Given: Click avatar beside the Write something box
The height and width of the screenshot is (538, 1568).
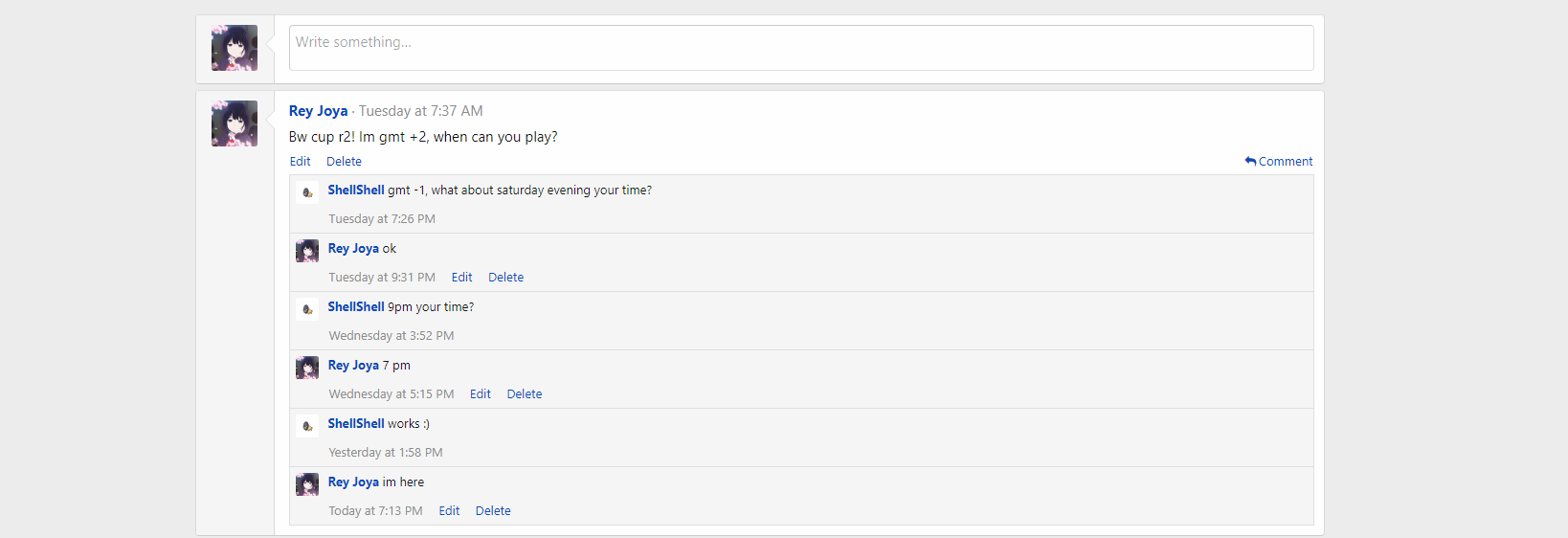Looking at the screenshot, I should (235, 48).
